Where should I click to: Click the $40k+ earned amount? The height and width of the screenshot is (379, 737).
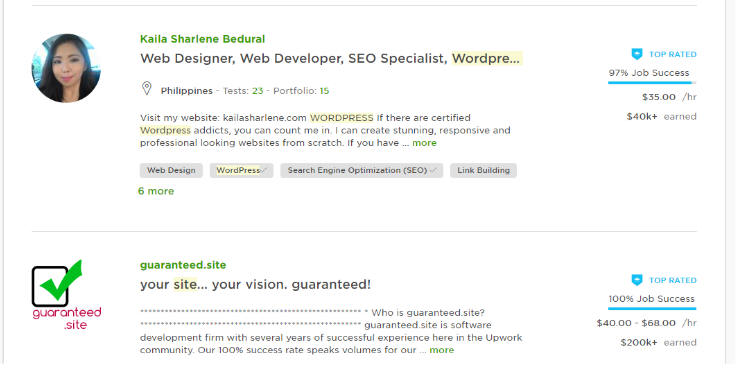click(661, 117)
